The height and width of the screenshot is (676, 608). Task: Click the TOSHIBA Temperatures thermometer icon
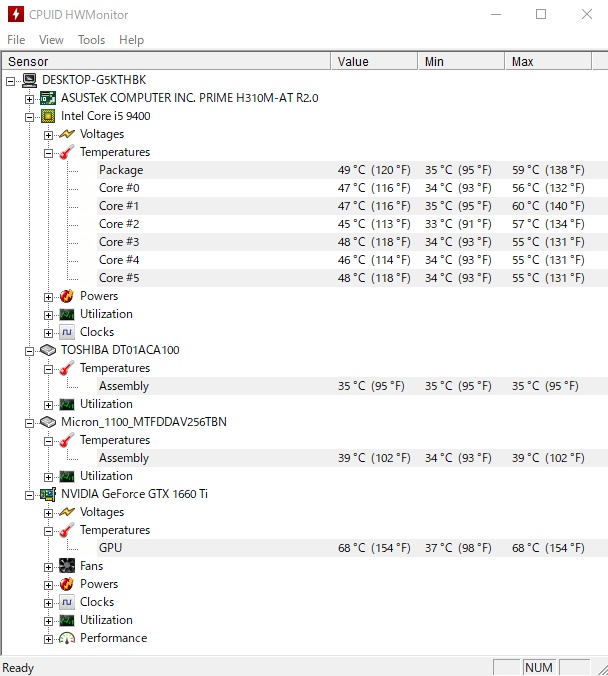[x=66, y=368]
